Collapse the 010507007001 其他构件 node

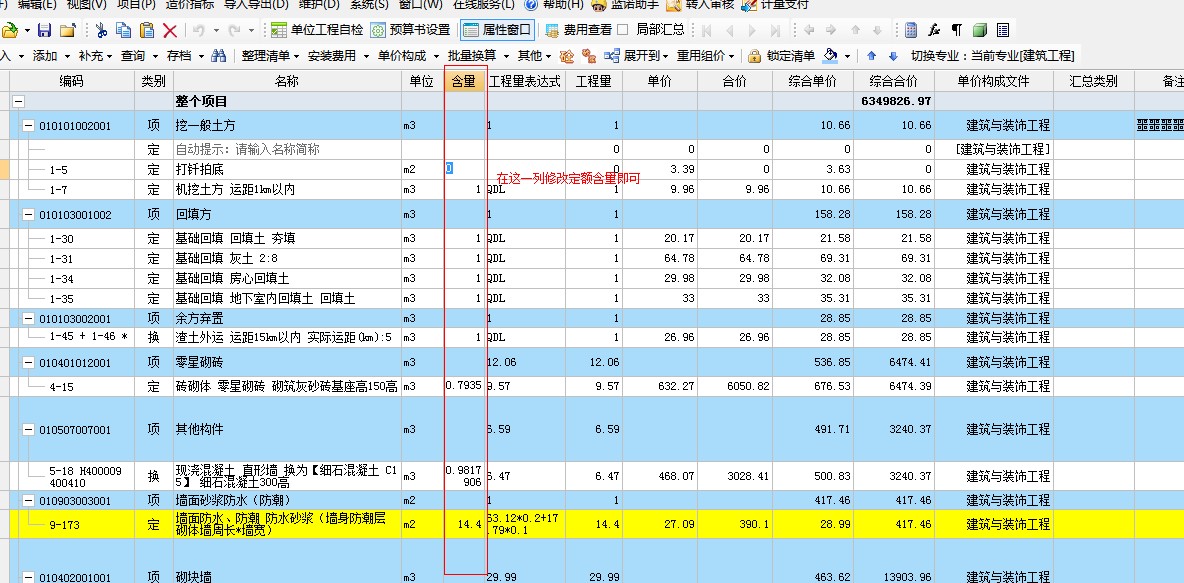(28, 430)
